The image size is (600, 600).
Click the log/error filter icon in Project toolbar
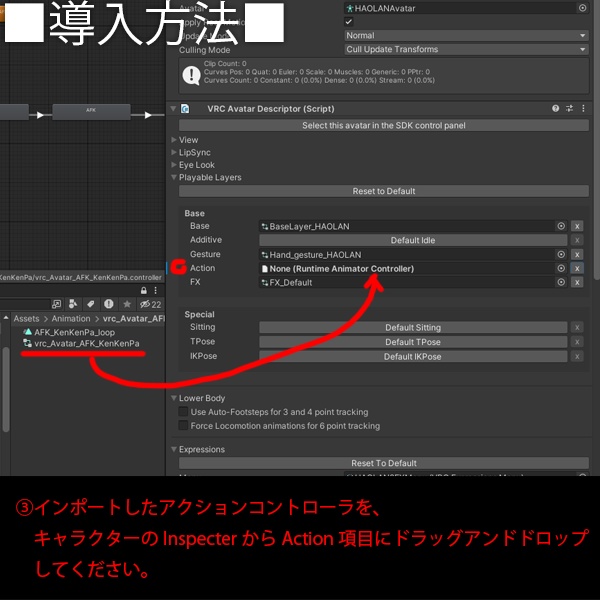[109, 304]
